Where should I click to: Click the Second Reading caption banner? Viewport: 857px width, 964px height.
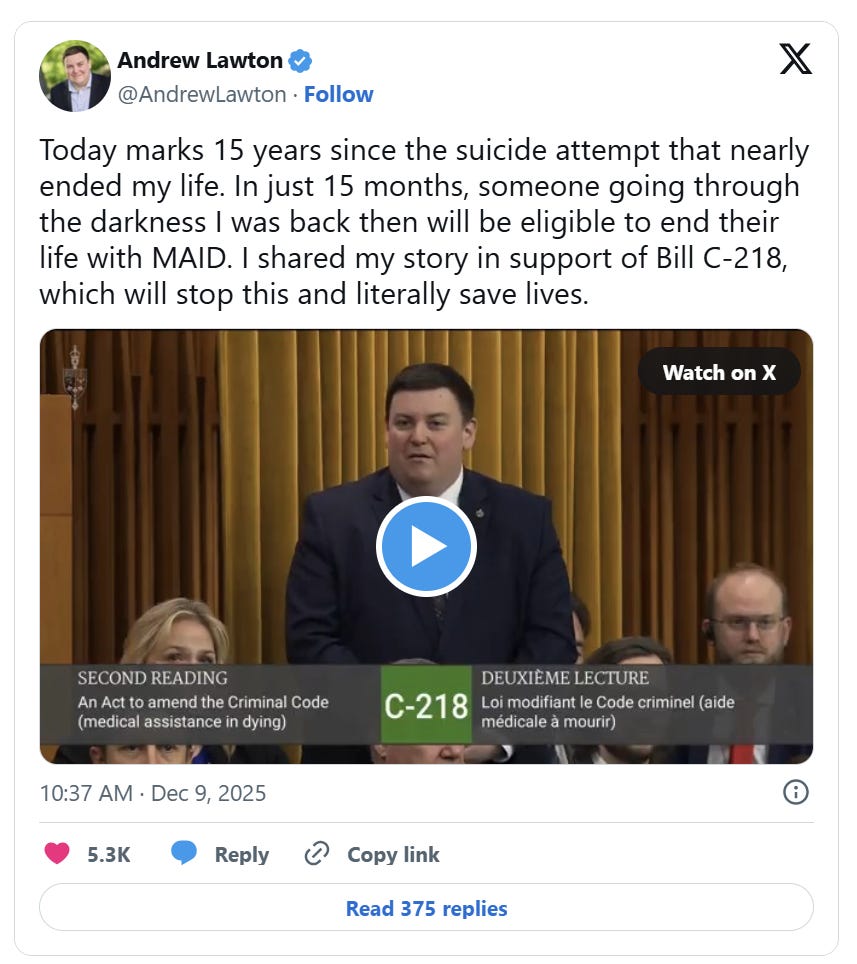pyautogui.click(x=427, y=705)
